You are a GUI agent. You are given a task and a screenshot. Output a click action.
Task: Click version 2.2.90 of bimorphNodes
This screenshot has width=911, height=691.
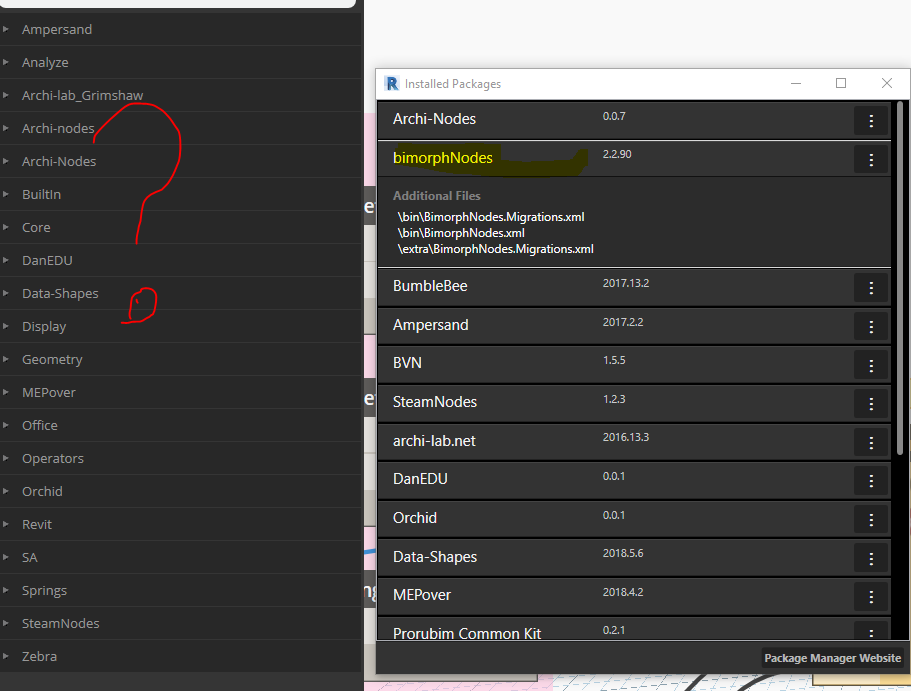617,154
